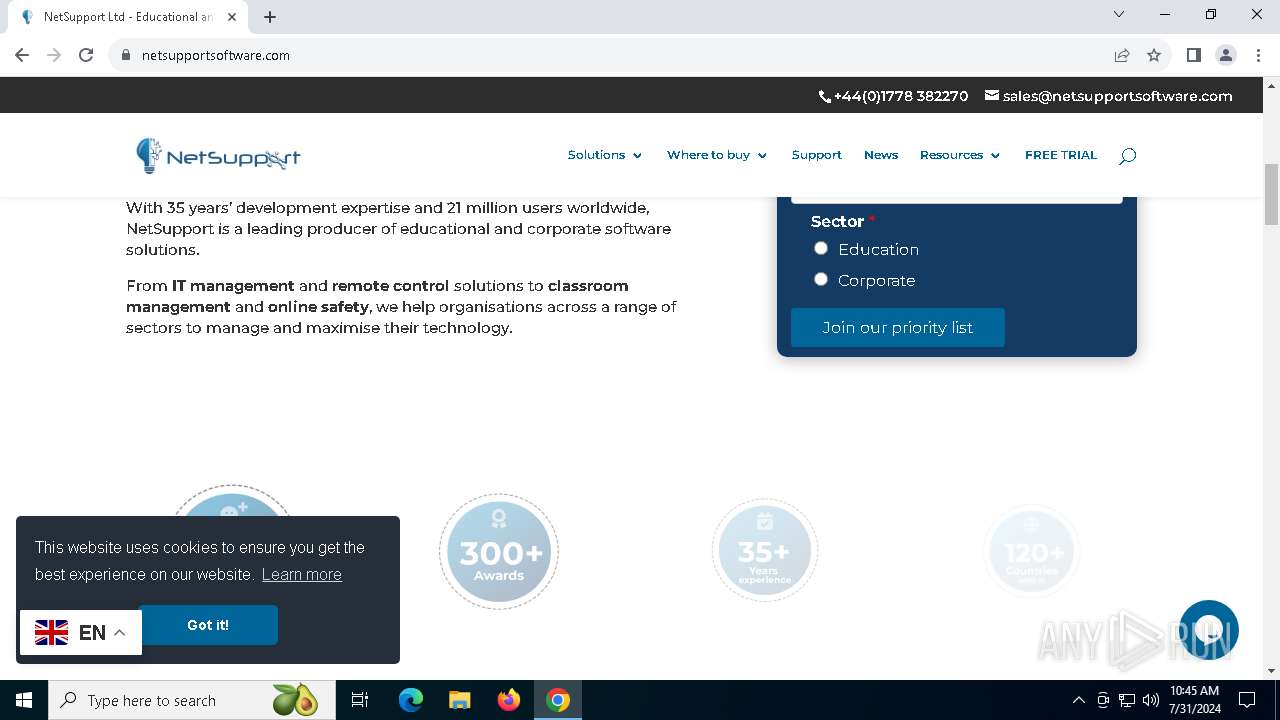
Task: Open the Learn more cookie link
Action: [x=302, y=574]
